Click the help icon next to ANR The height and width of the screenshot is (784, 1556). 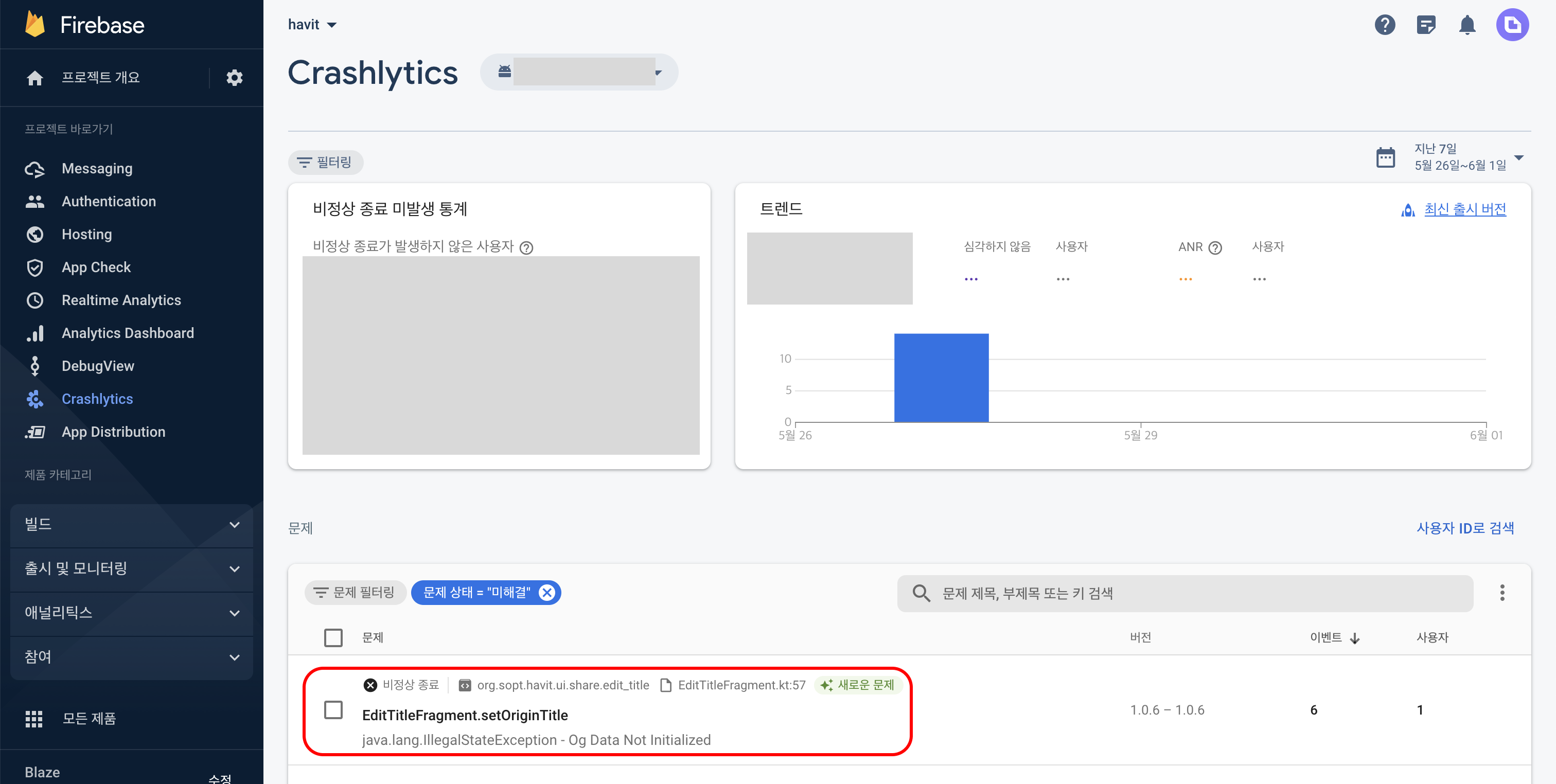1215,247
